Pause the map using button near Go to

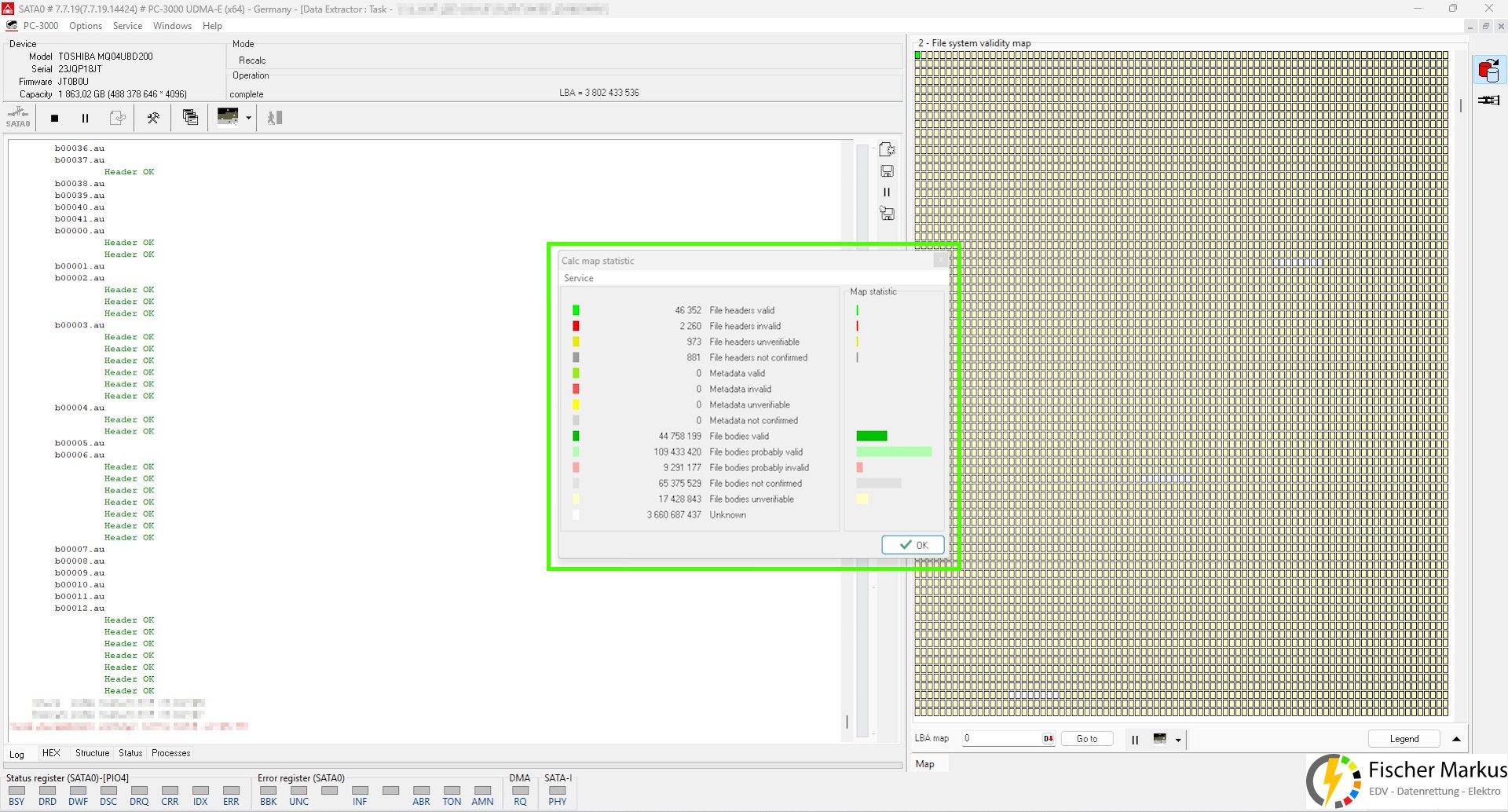(x=1134, y=739)
